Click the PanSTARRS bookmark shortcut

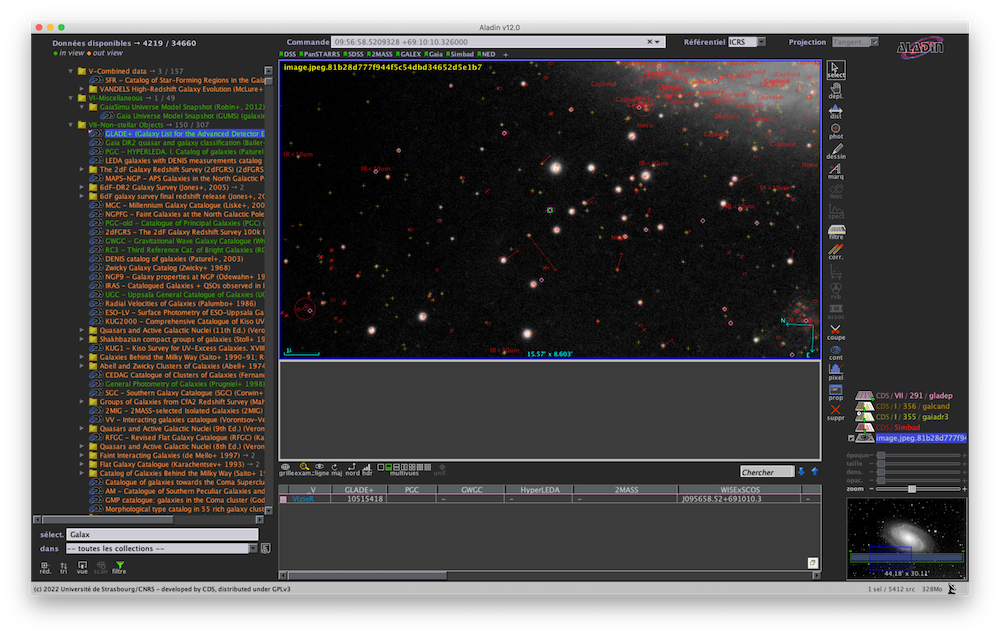tap(321, 54)
